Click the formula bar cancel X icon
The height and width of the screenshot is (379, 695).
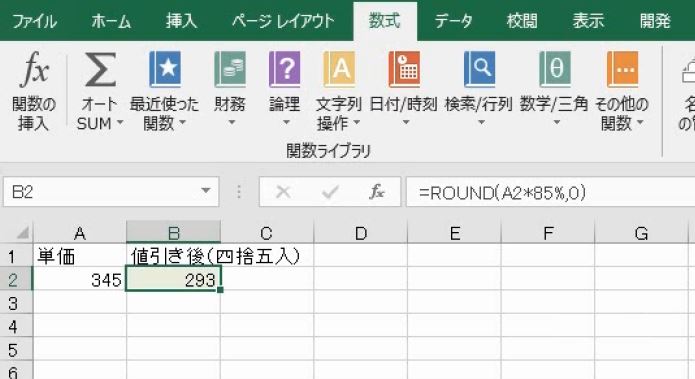(283, 192)
